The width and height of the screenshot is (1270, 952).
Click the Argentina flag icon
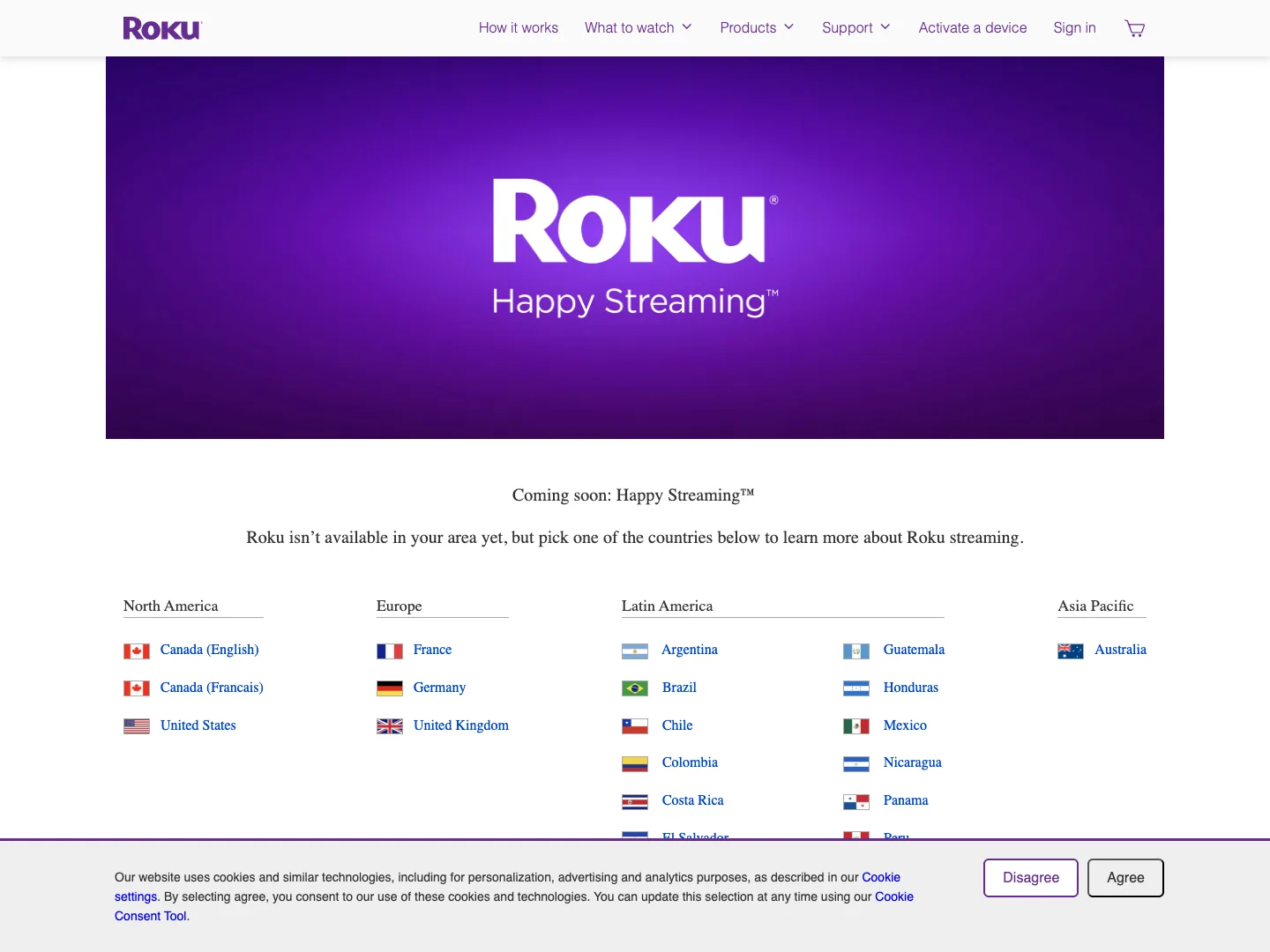point(635,651)
